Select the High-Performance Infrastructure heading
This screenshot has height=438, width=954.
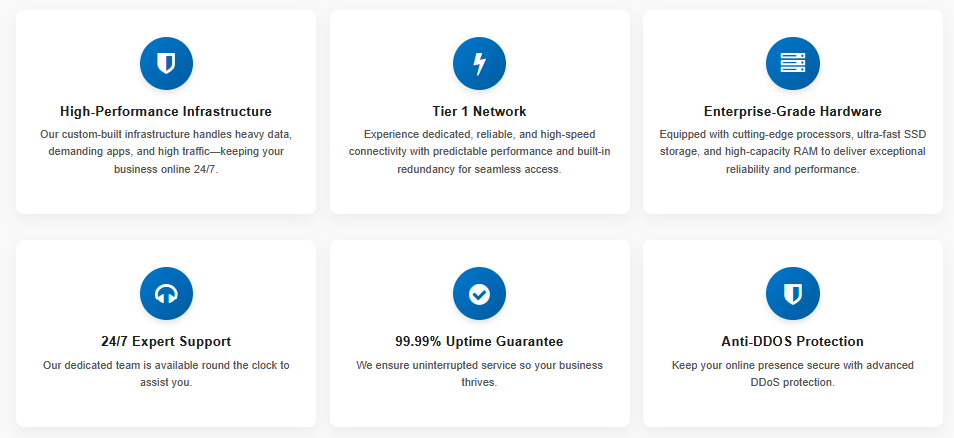click(x=166, y=111)
